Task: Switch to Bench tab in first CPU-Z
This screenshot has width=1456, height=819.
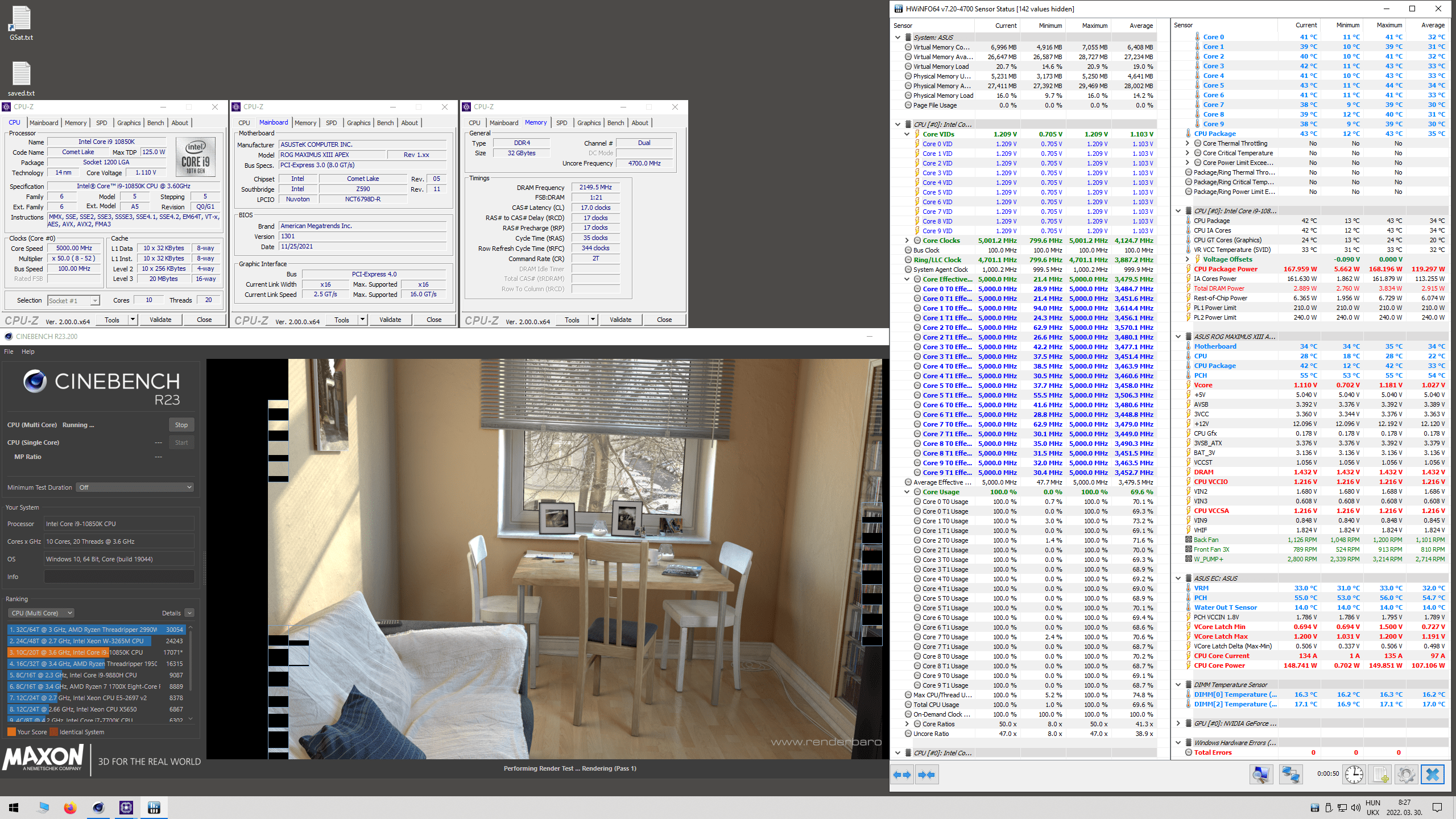Action: coord(155,123)
